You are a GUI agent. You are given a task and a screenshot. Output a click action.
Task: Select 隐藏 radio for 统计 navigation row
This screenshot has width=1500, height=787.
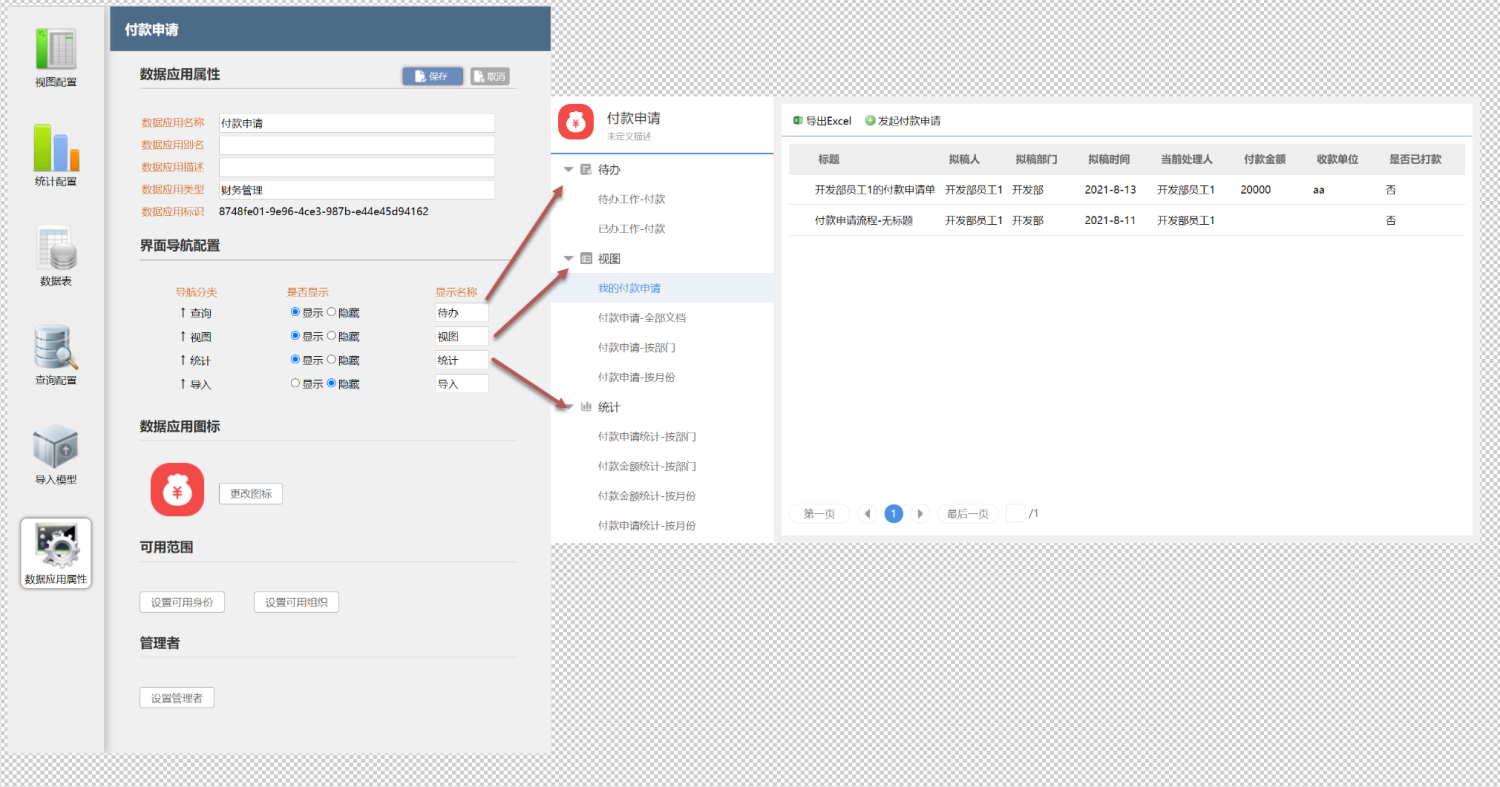coord(332,360)
